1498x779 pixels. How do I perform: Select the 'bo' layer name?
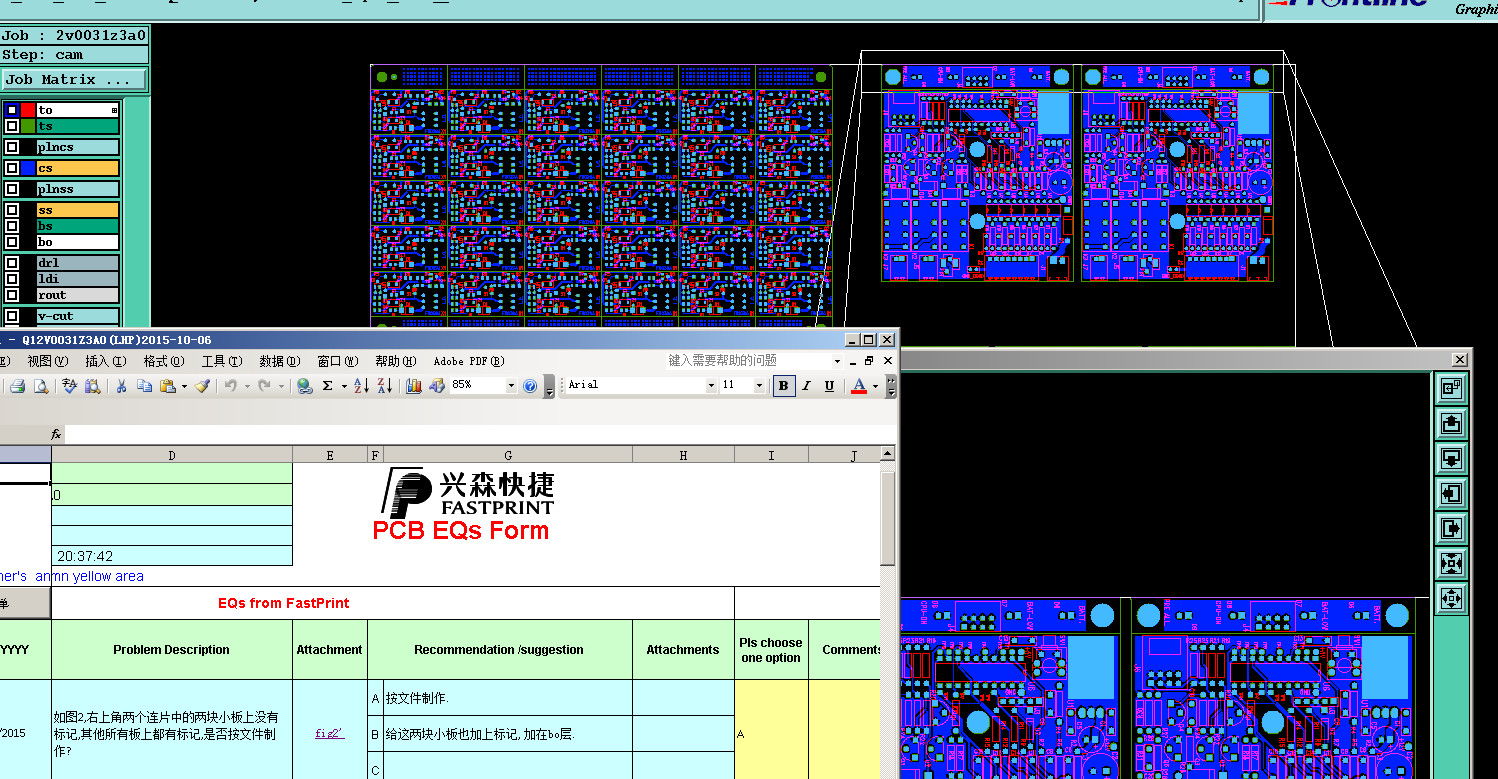(78, 242)
